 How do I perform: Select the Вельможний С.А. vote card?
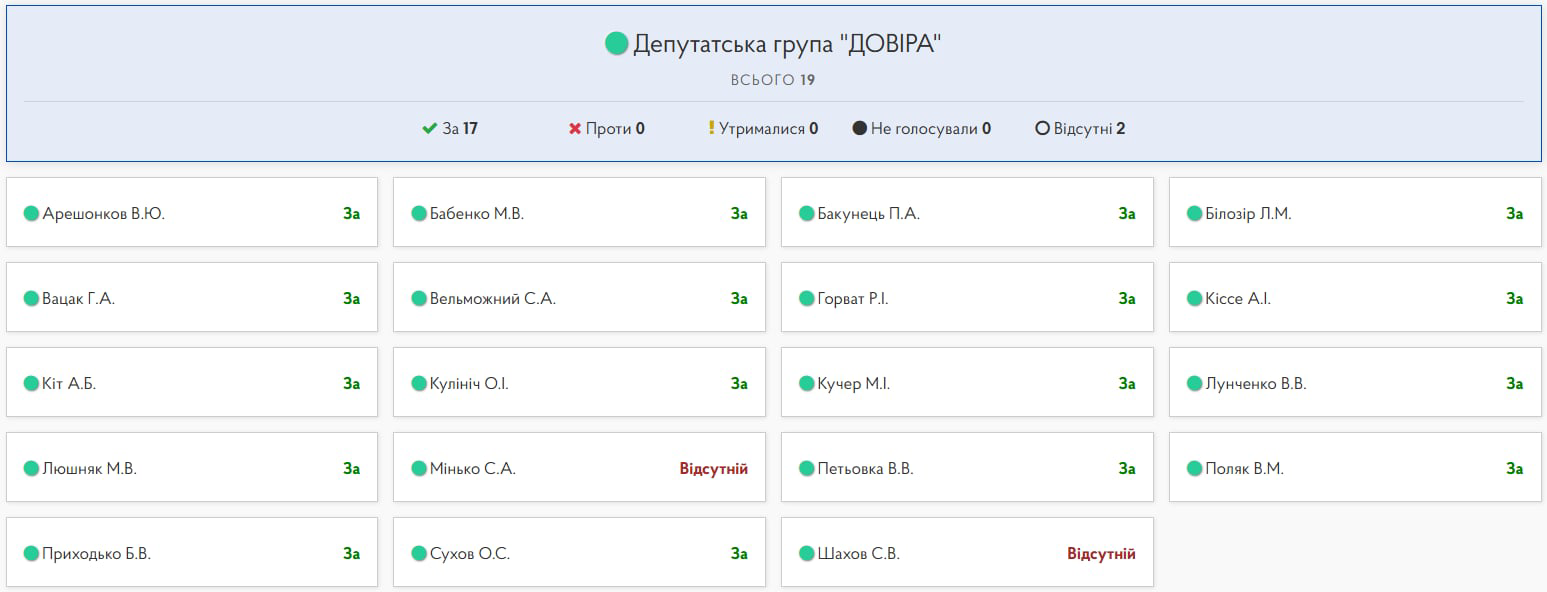pyautogui.click(x=579, y=298)
